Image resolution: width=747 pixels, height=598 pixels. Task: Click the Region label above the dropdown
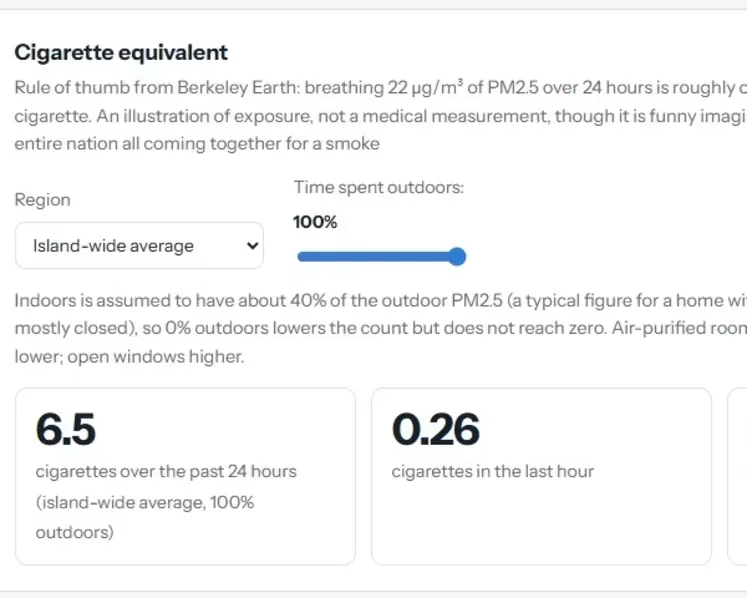pos(42,200)
